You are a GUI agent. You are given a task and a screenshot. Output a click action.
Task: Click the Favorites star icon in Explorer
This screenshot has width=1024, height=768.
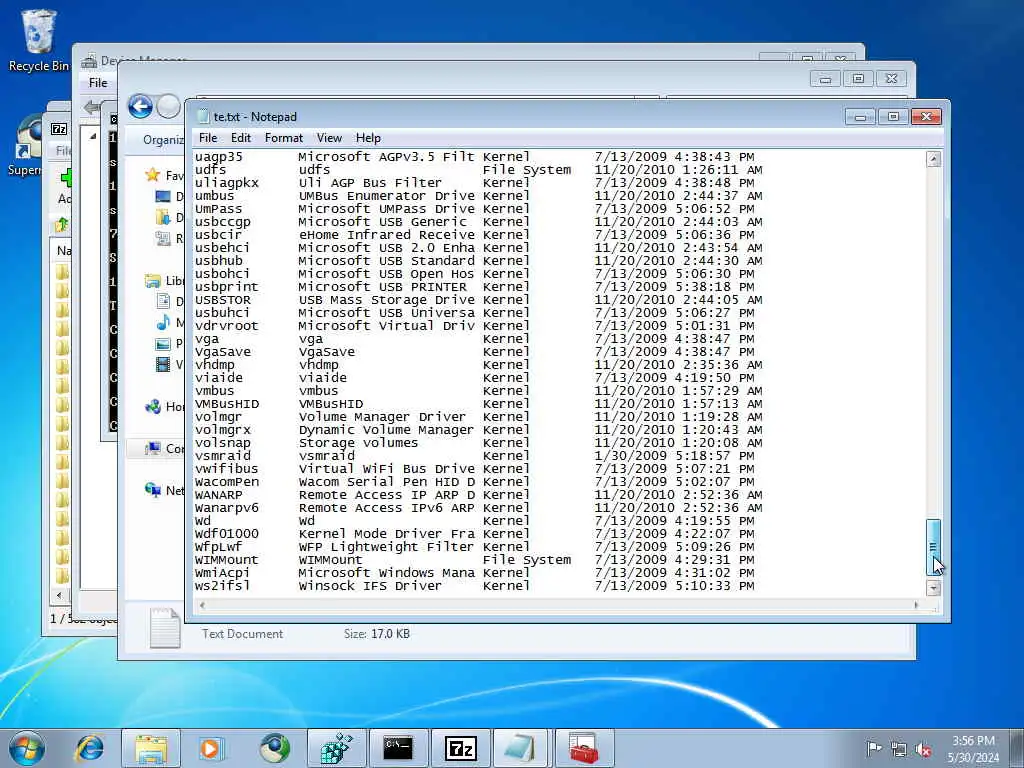click(153, 174)
